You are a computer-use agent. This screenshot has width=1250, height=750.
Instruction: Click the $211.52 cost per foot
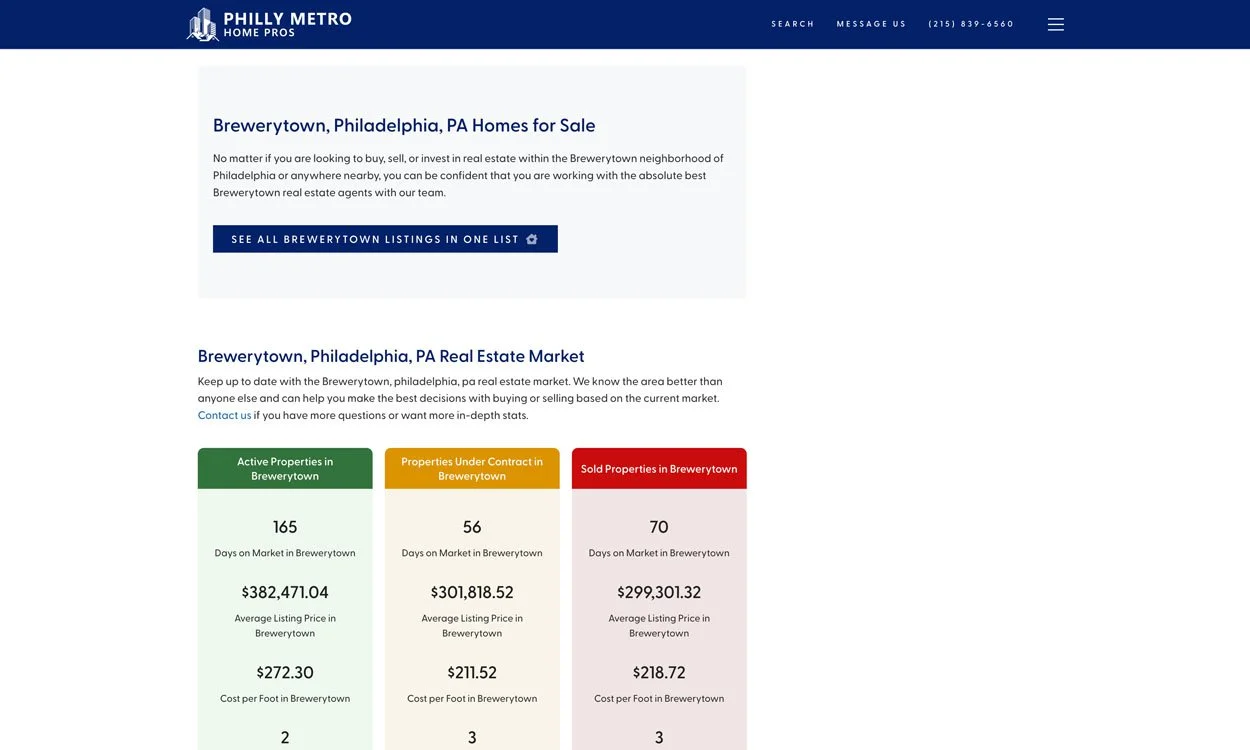pyautogui.click(x=472, y=672)
